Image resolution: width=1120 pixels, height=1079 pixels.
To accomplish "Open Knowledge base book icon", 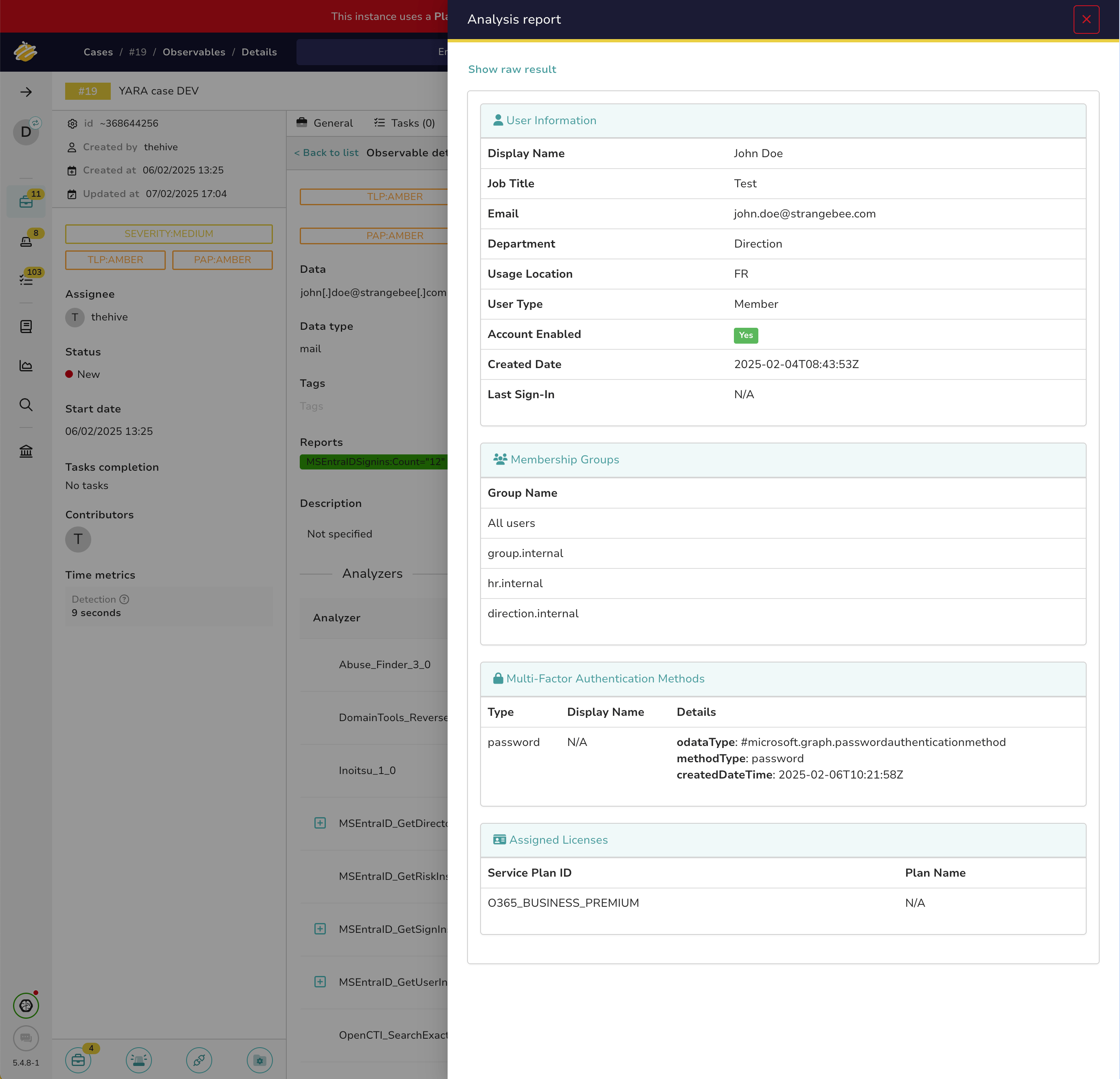I will coord(26,326).
